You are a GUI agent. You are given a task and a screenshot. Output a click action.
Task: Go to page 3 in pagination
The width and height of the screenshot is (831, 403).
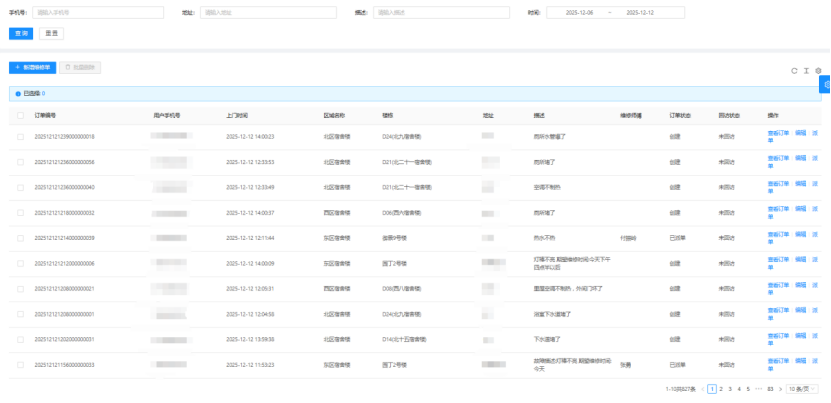pyautogui.click(x=730, y=388)
